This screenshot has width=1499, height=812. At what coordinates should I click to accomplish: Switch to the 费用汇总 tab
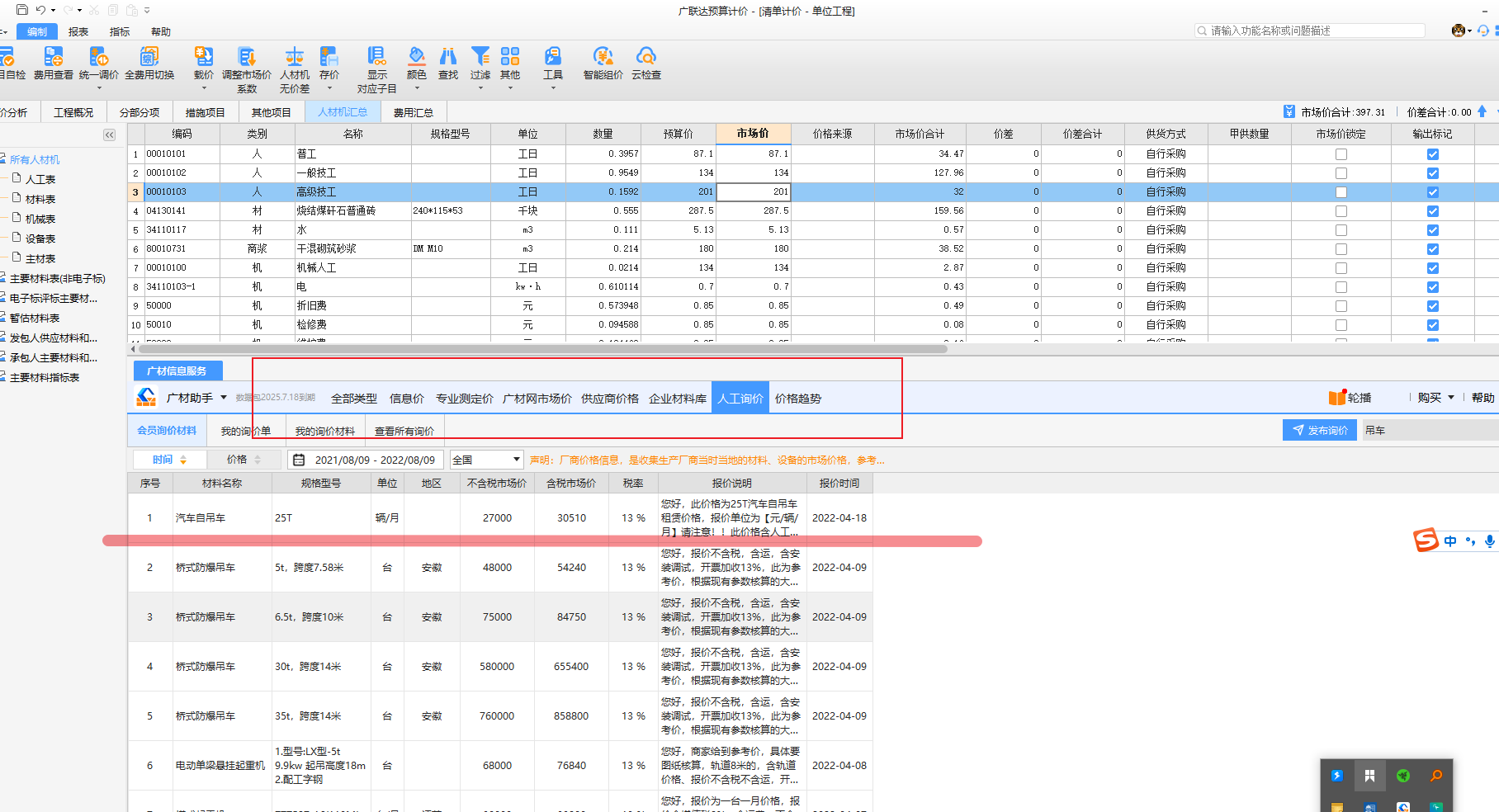pos(414,112)
